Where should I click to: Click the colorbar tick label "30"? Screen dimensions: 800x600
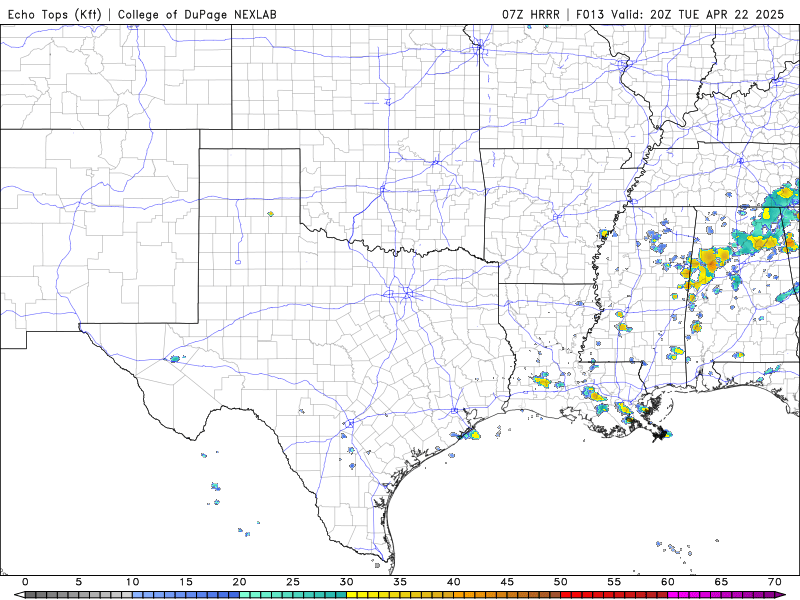pos(346,582)
